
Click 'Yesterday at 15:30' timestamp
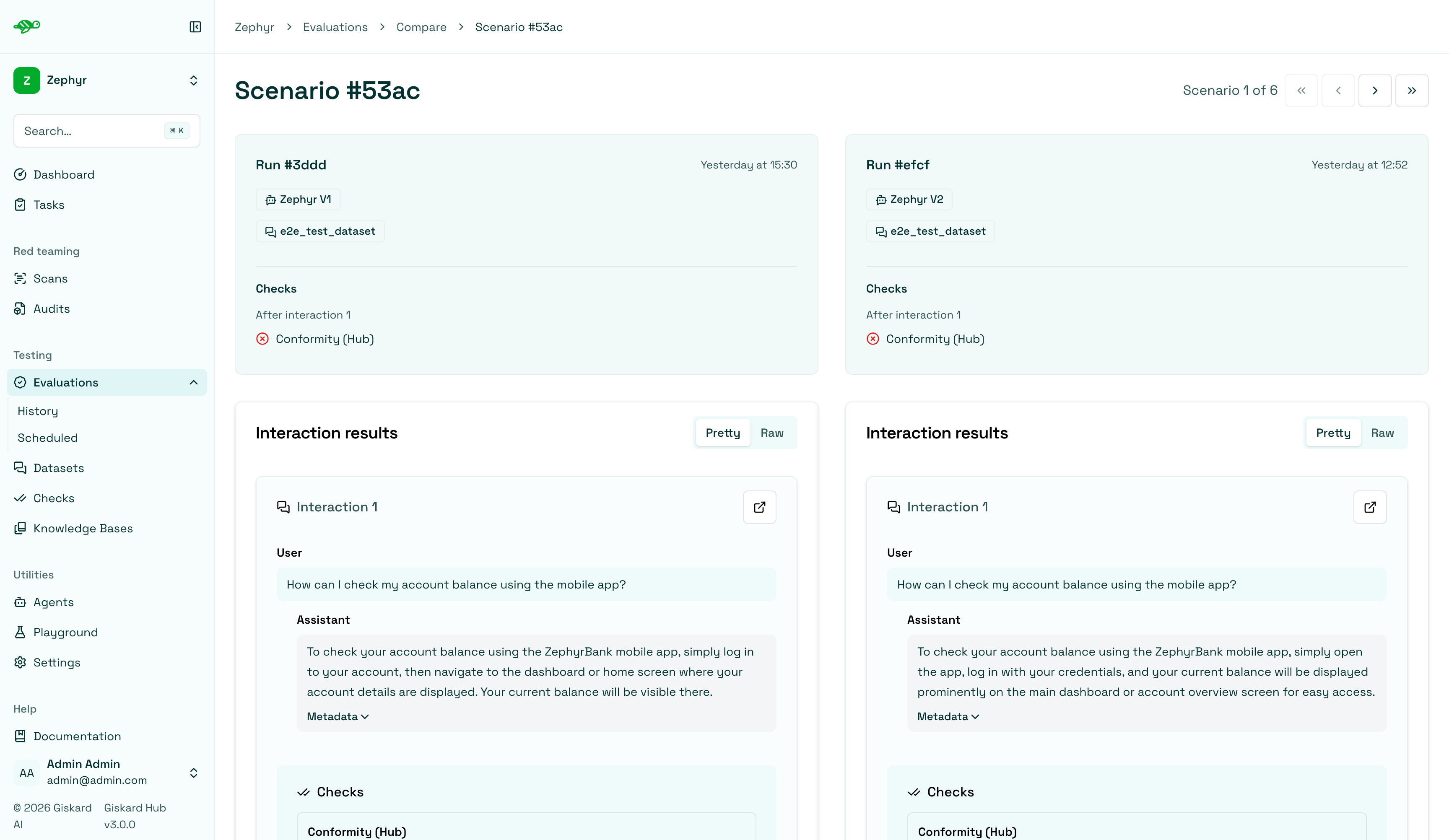click(749, 165)
